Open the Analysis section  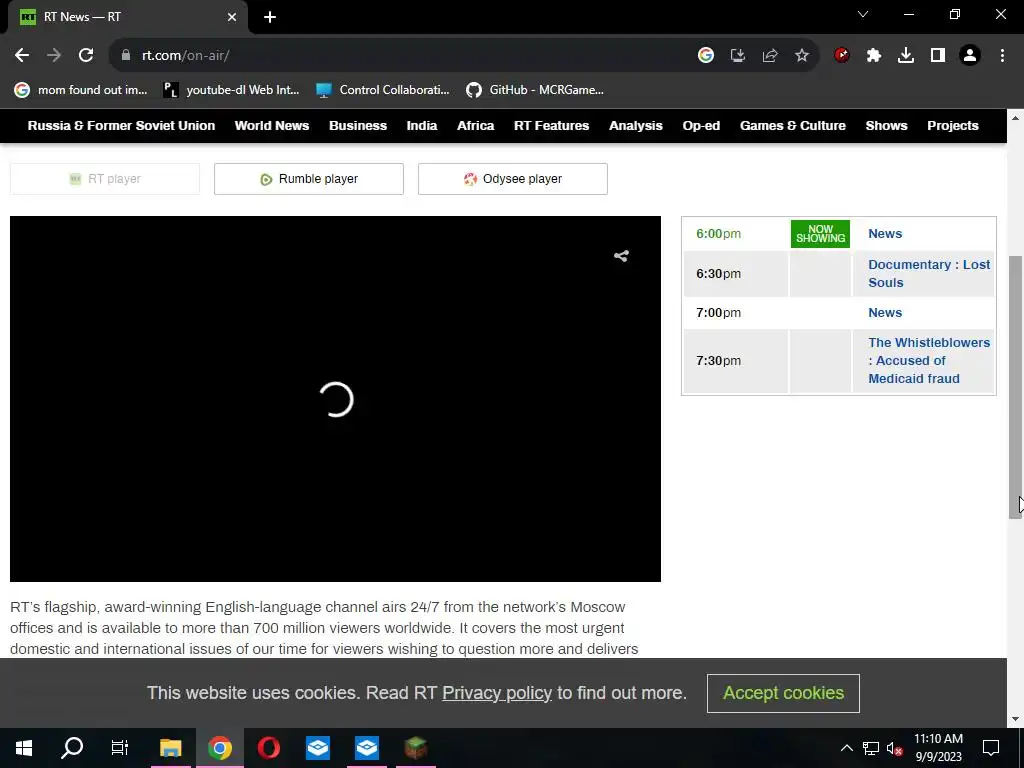635,125
